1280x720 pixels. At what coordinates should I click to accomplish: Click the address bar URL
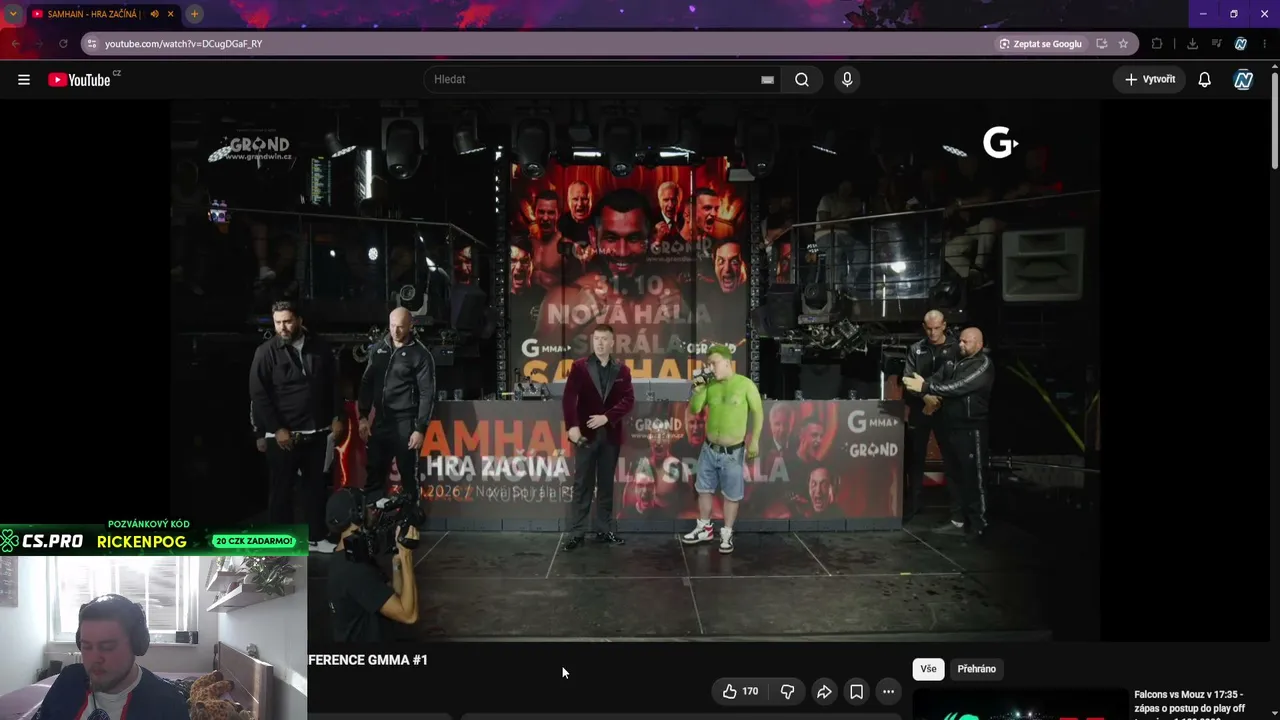184,44
